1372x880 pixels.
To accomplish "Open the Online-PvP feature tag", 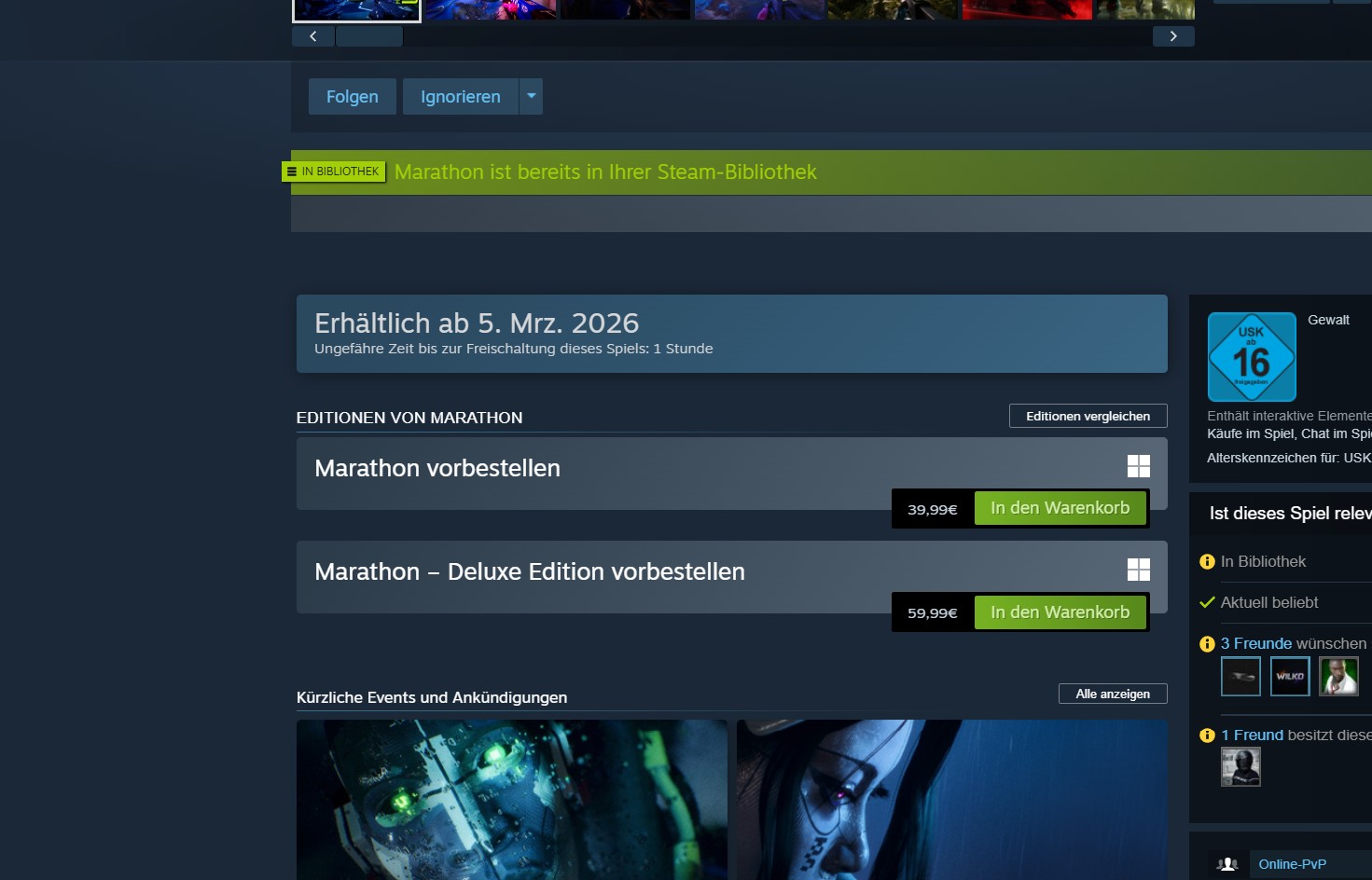I will click(x=1292, y=864).
